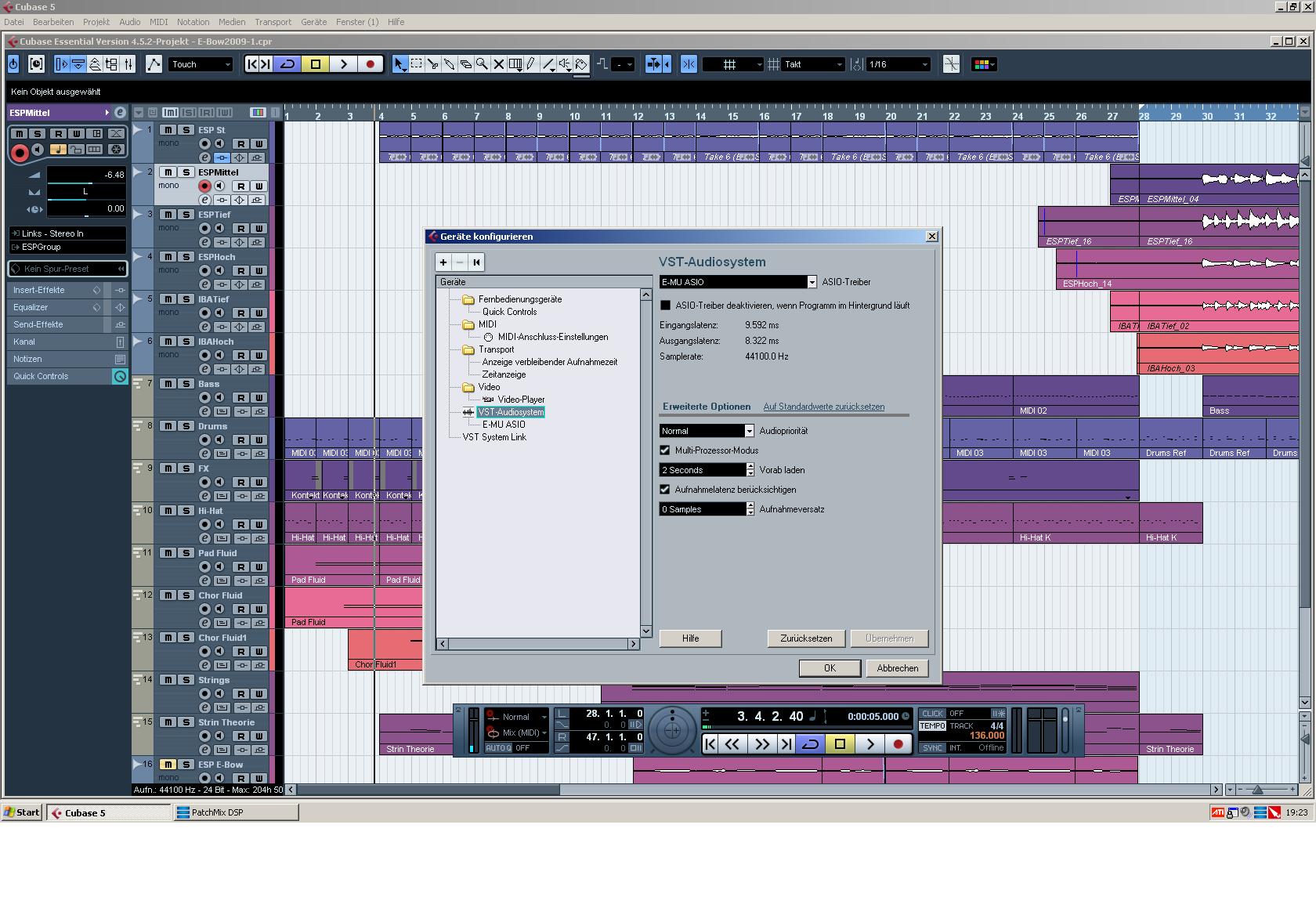Click Auf Standardwerte zurücksetzen link

point(824,407)
